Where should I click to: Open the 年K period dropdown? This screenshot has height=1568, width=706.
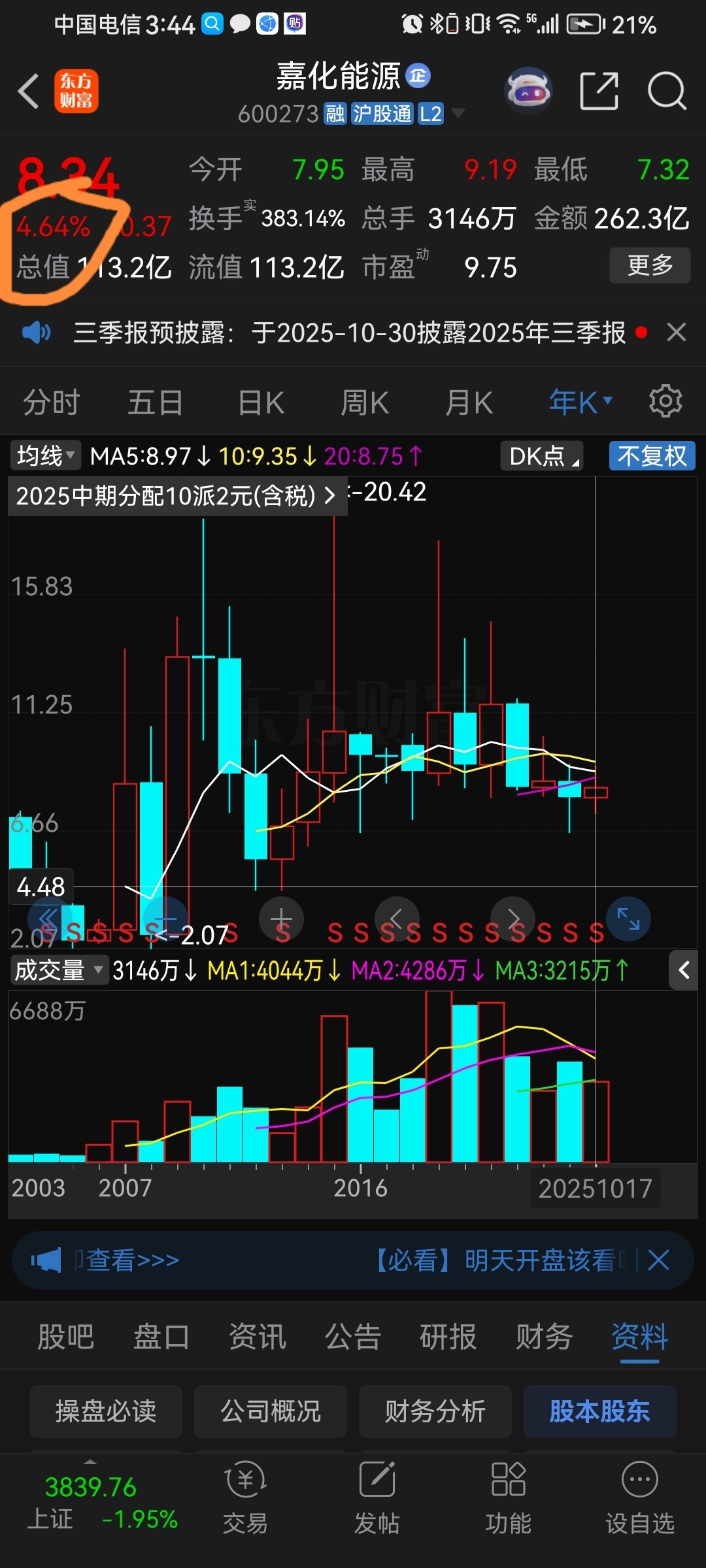(580, 402)
